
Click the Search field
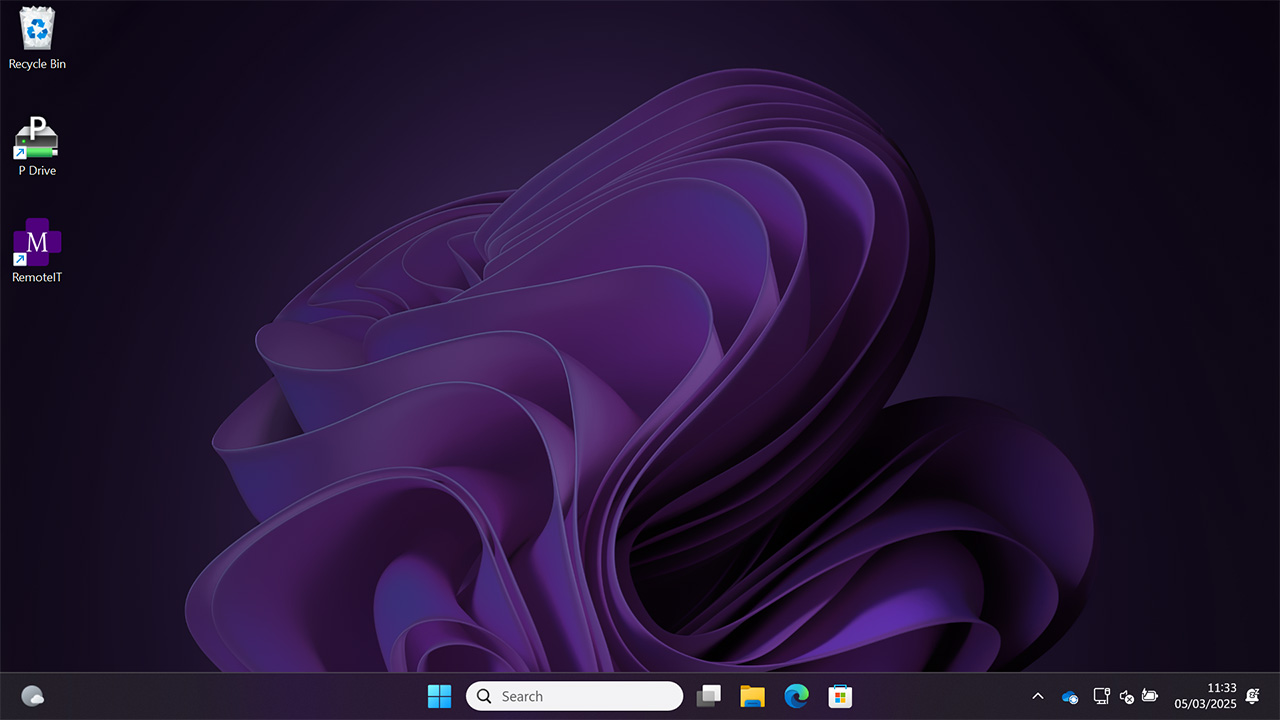pyautogui.click(x=575, y=695)
